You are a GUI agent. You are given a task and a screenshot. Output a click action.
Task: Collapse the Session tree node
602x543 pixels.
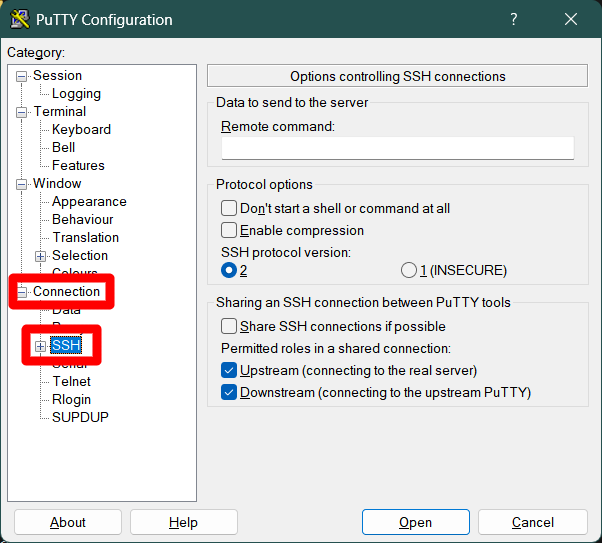(21, 76)
